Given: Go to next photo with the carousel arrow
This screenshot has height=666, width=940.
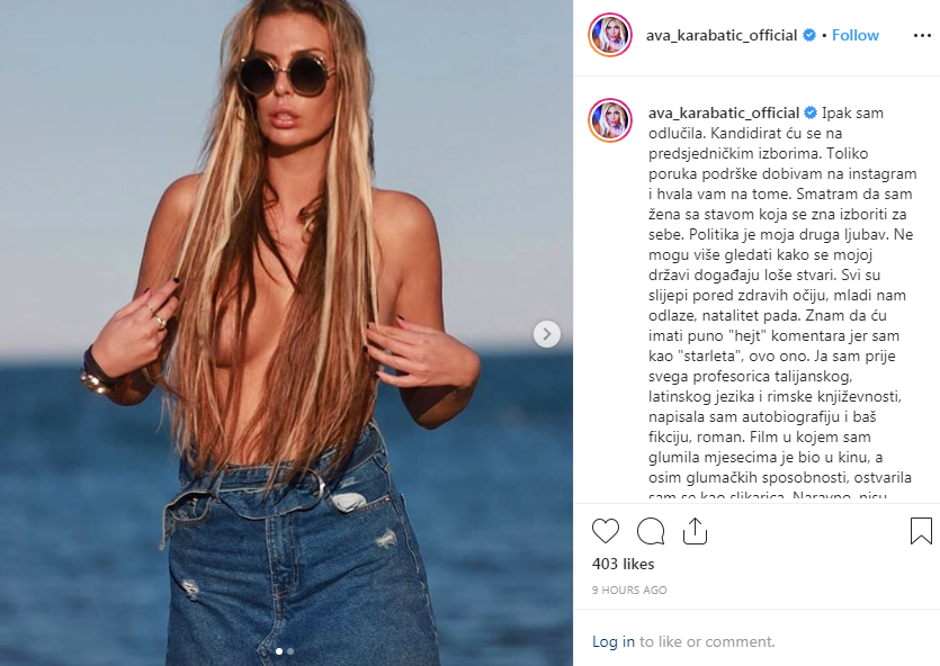Looking at the screenshot, I should (547, 334).
